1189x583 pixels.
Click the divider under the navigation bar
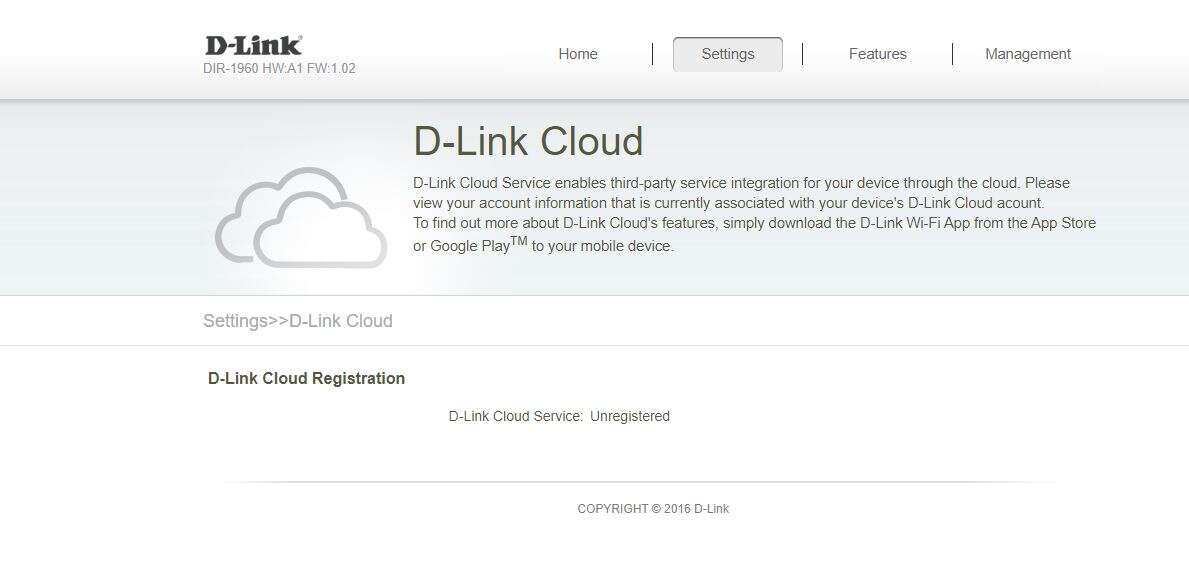coord(594,95)
